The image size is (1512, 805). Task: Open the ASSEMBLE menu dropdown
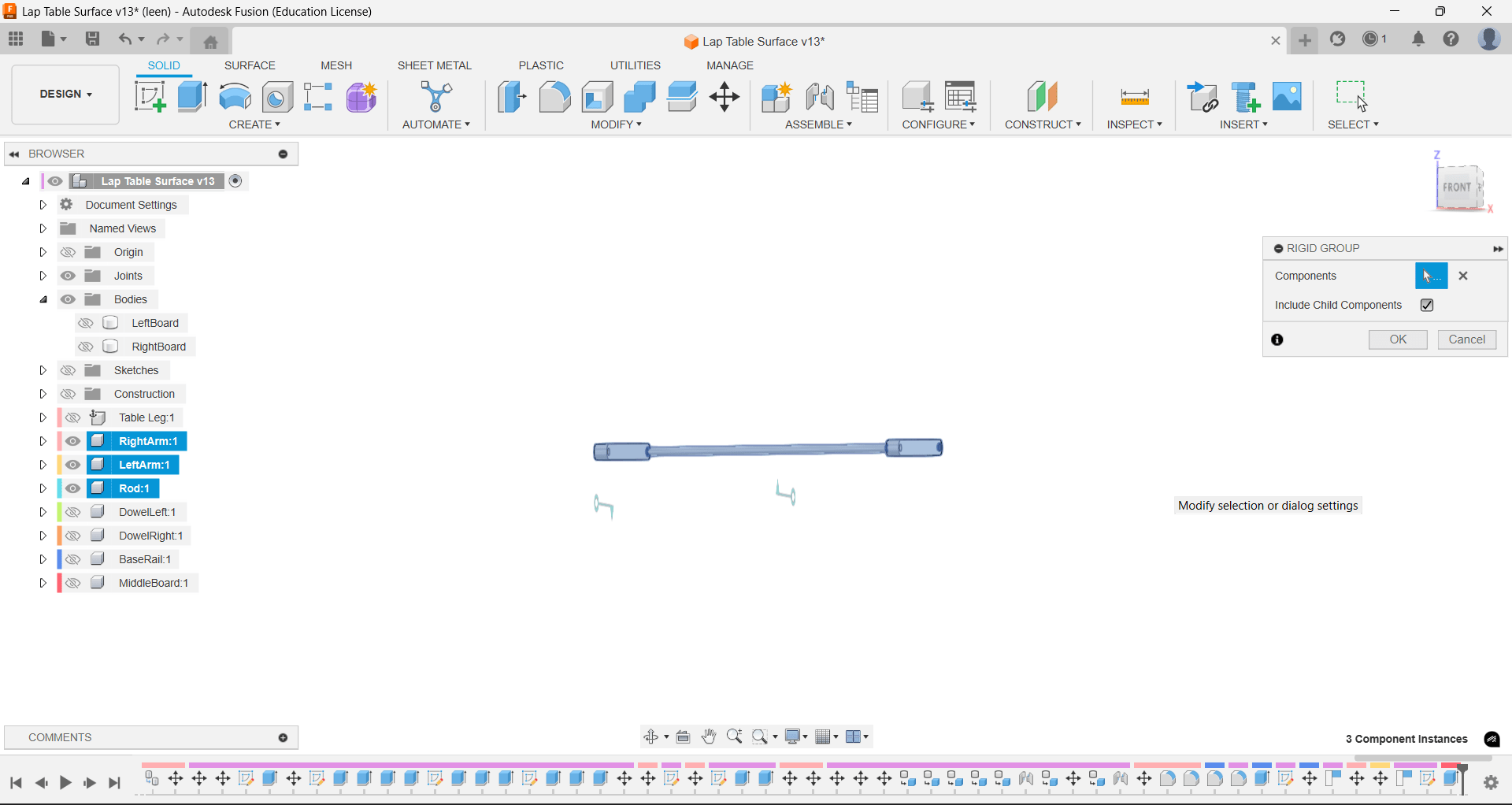coord(818,124)
